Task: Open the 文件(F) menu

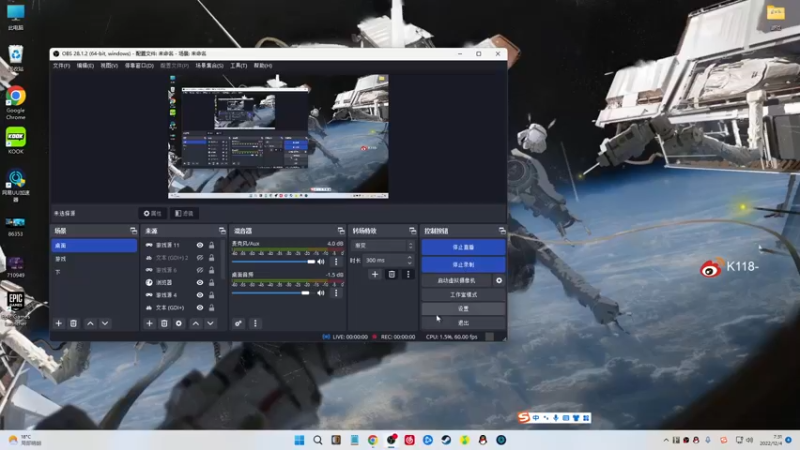Action: pos(61,66)
